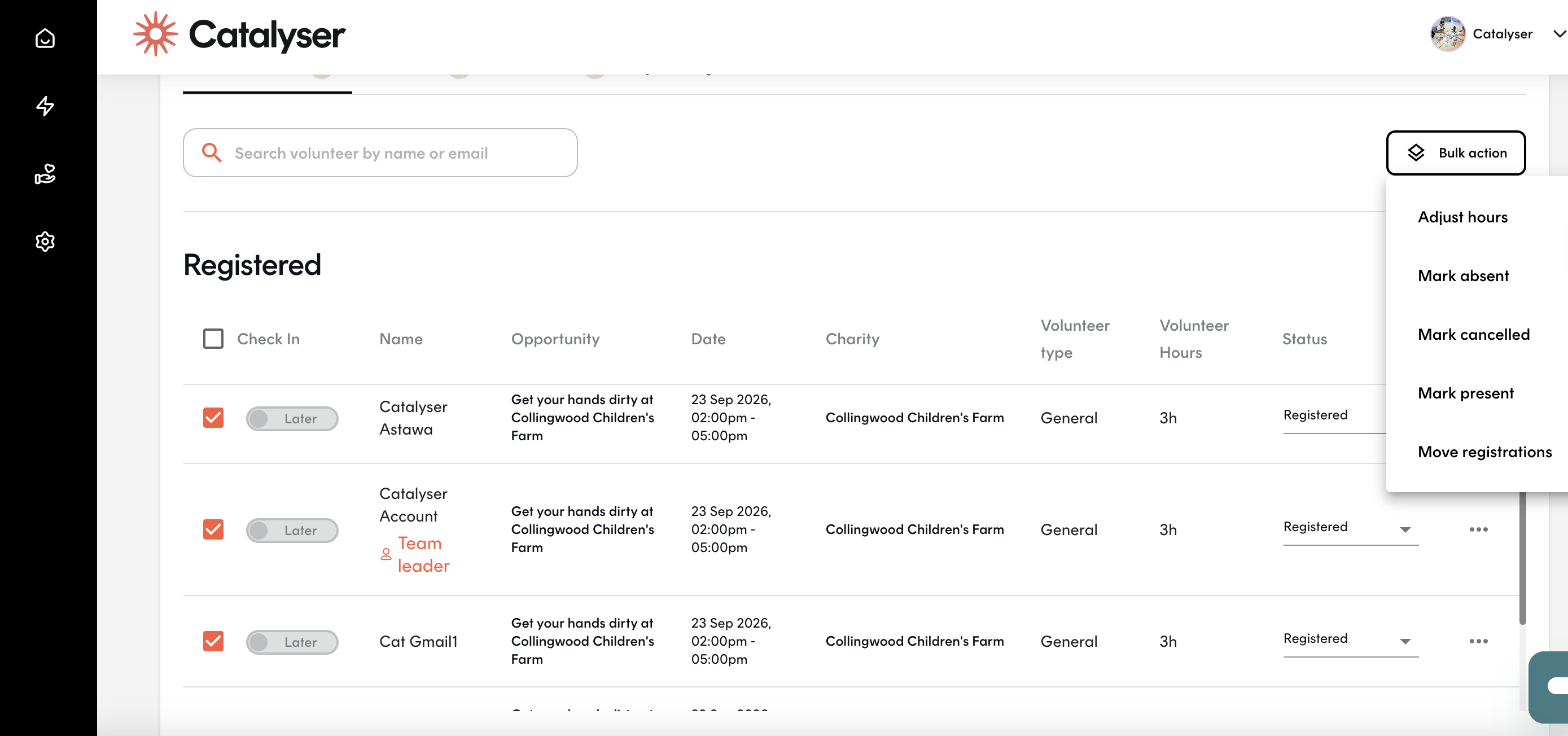Open three-dot menu for Cat Gmail1 row
Screen dimensions: 1568x736
click(x=1478, y=641)
